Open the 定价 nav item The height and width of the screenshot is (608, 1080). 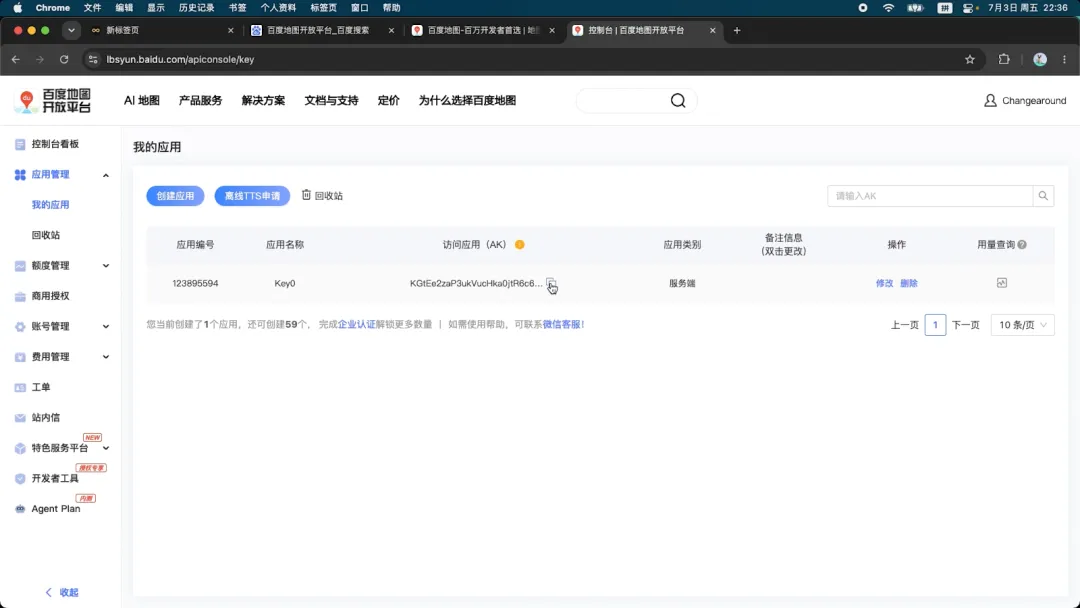(388, 101)
